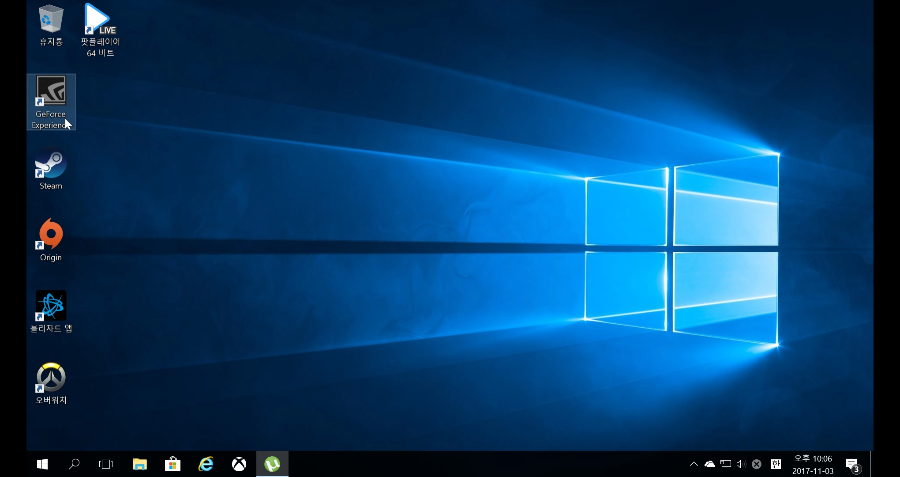The width and height of the screenshot is (900, 477).
Task: Toggle the Korean IME input indicator
Action: tap(775, 464)
